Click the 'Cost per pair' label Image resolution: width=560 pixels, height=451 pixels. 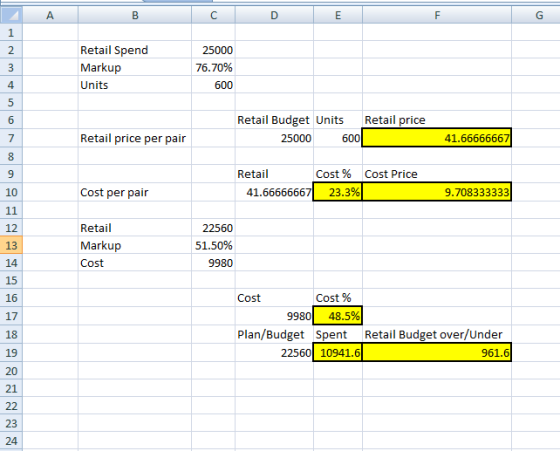(x=135, y=192)
